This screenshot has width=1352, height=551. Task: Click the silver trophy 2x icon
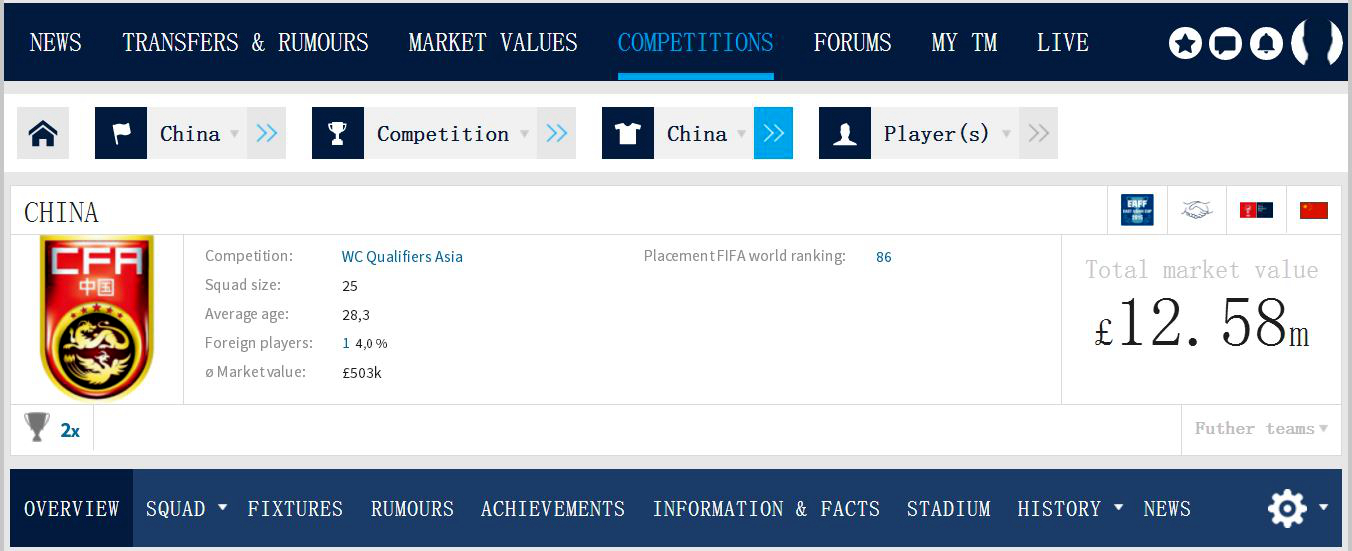point(37,428)
